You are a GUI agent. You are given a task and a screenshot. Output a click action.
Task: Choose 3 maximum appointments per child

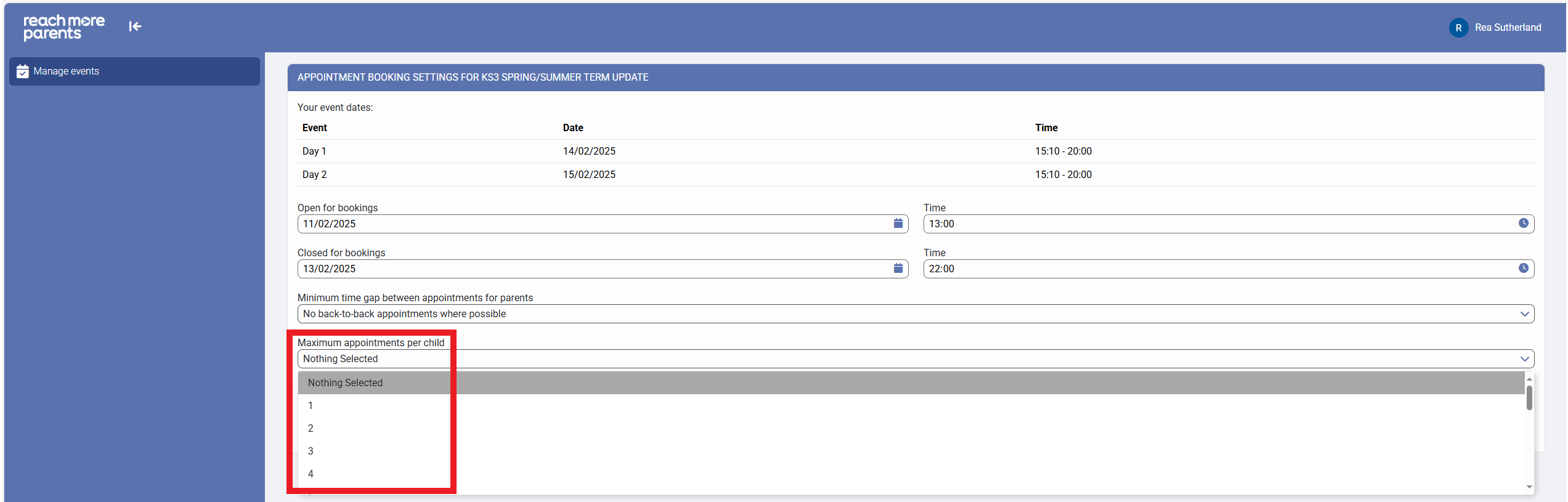[x=311, y=451]
